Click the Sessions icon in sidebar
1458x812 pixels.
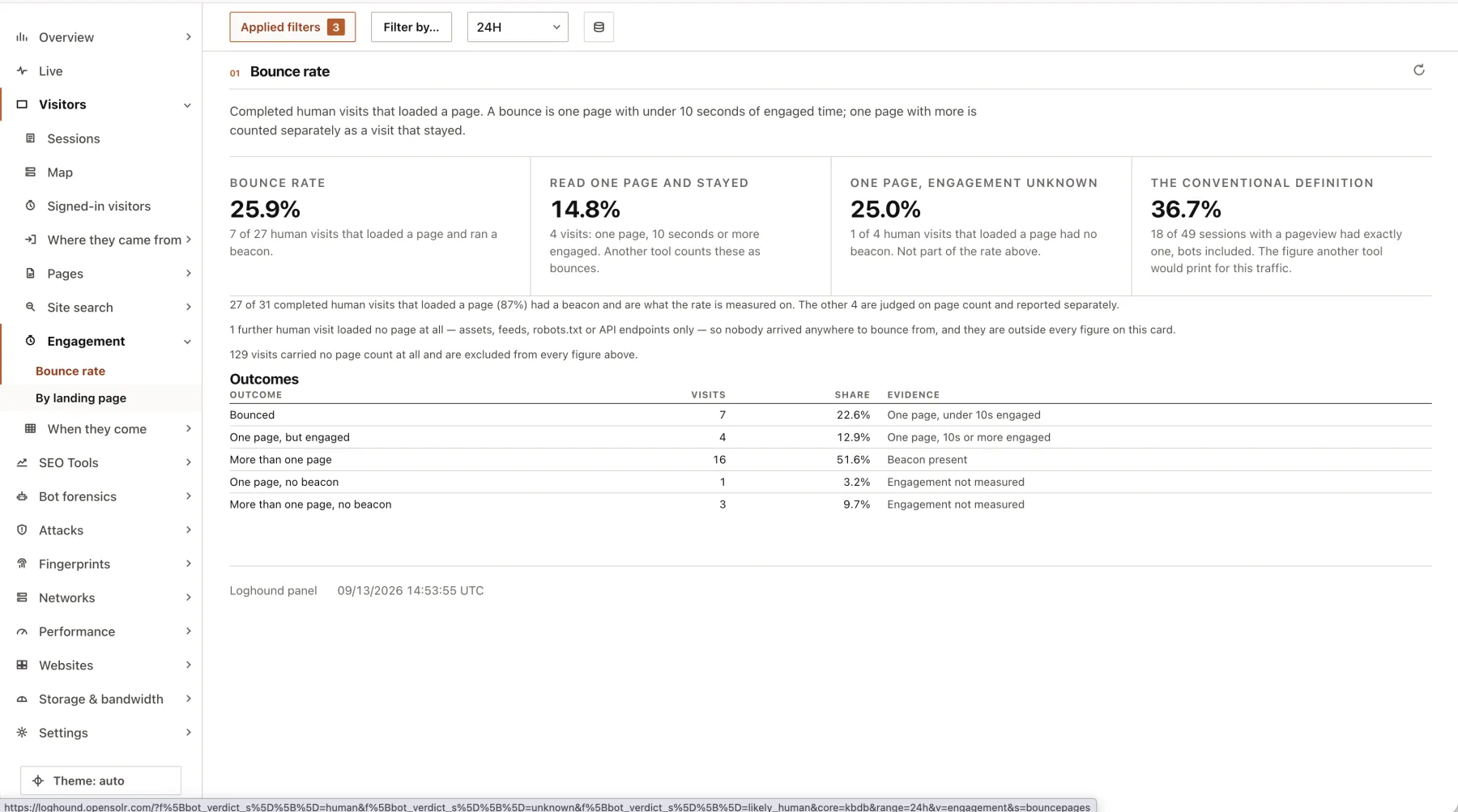click(31, 138)
